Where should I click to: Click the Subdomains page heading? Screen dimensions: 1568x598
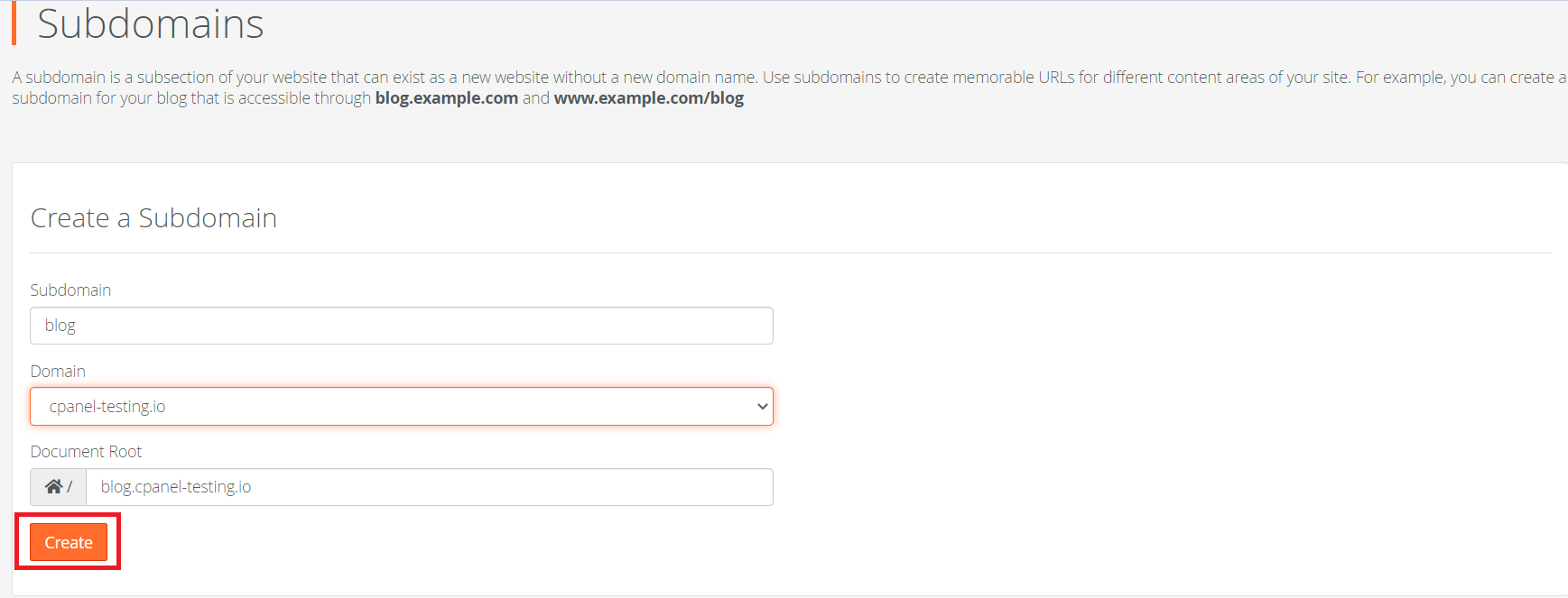(150, 23)
